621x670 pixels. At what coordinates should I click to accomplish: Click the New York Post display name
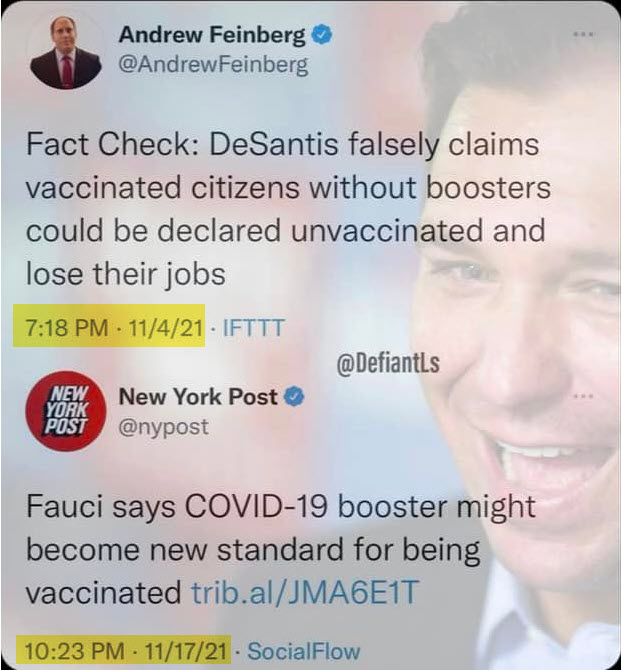(198, 396)
